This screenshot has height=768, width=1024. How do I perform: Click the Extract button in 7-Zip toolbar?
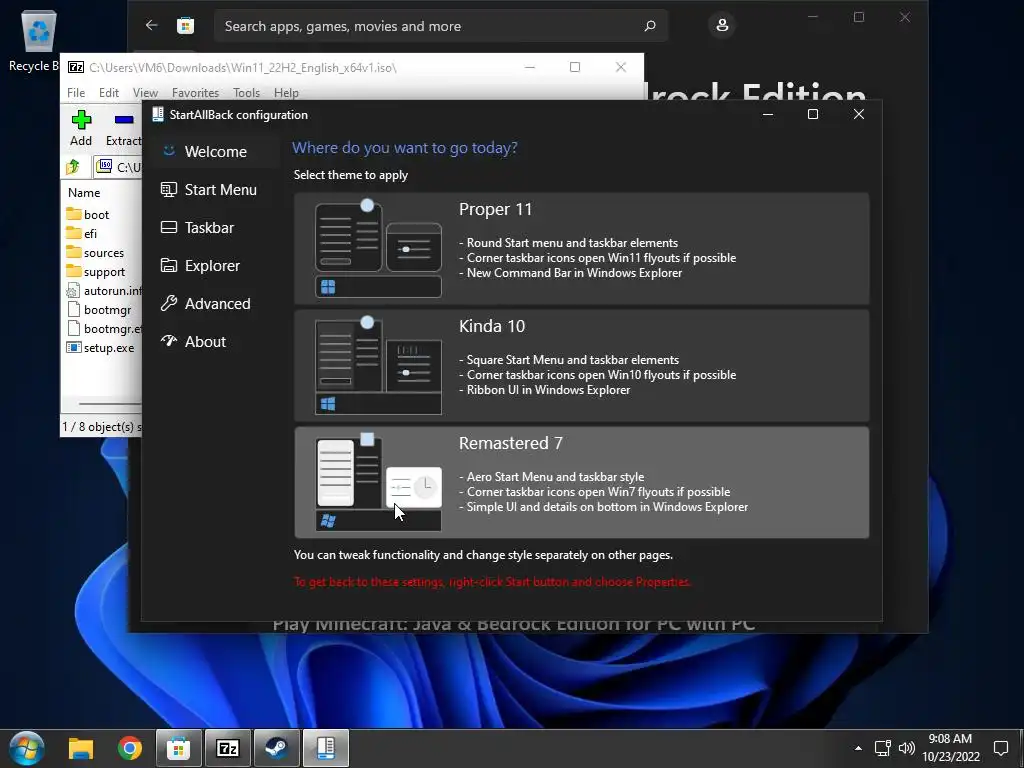click(x=123, y=128)
